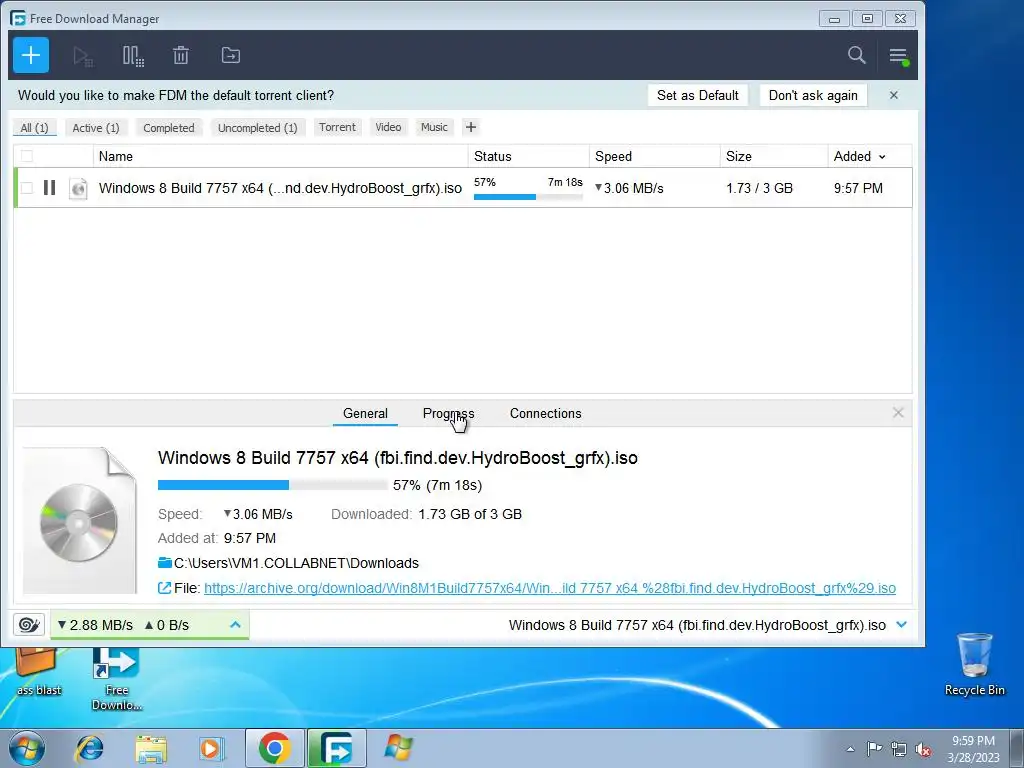Select the Completed filter
The height and width of the screenshot is (768, 1024).
[168, 128]
